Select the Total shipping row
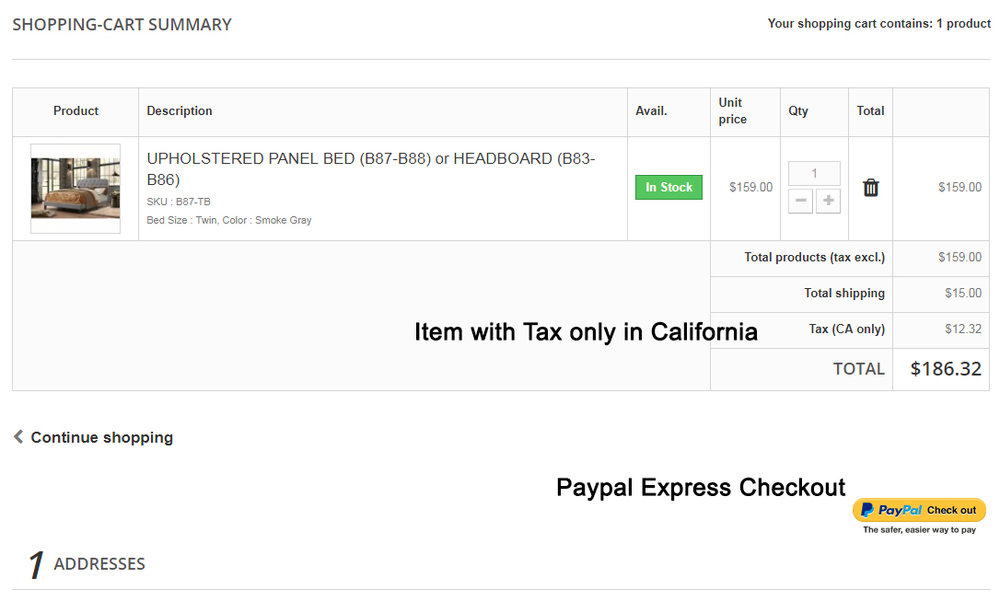Image resolution: width=1000 pixels, height=601 pixels. pyautogui.click(x=845, y=293)
